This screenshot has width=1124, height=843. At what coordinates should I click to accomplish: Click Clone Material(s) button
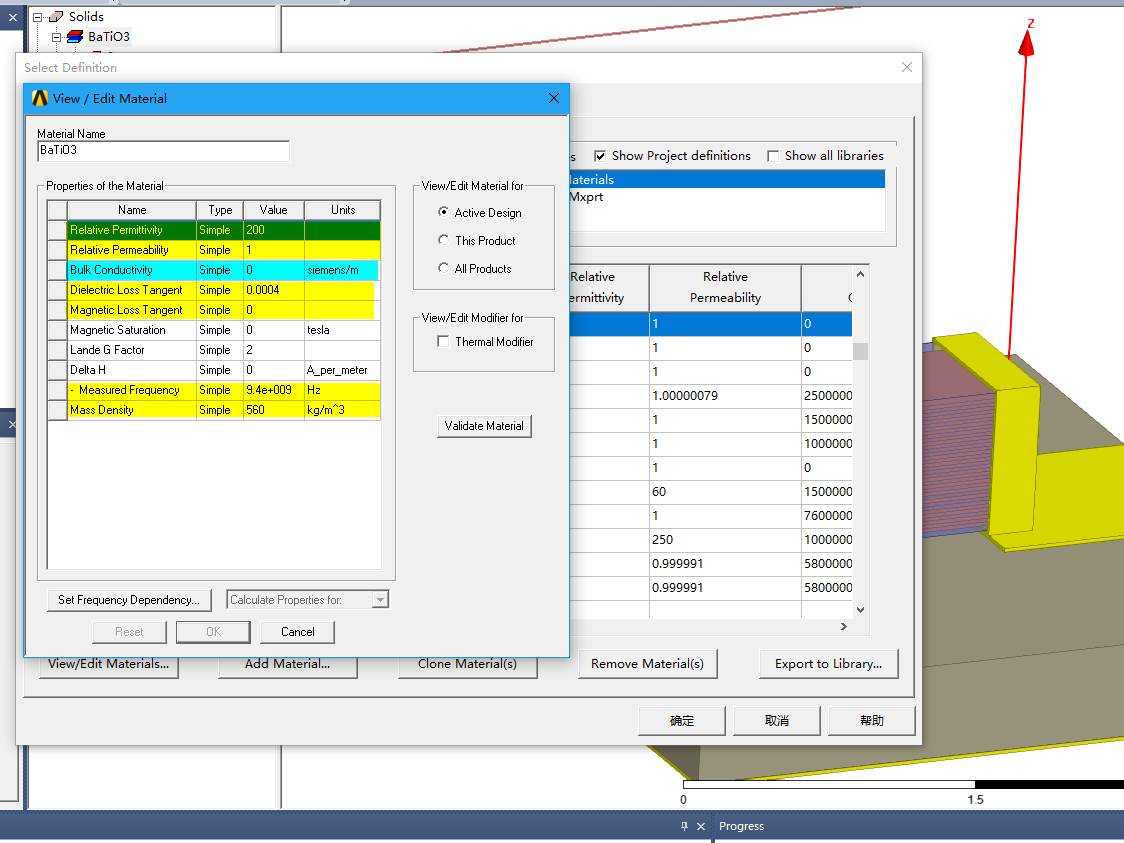click(467, 665)
